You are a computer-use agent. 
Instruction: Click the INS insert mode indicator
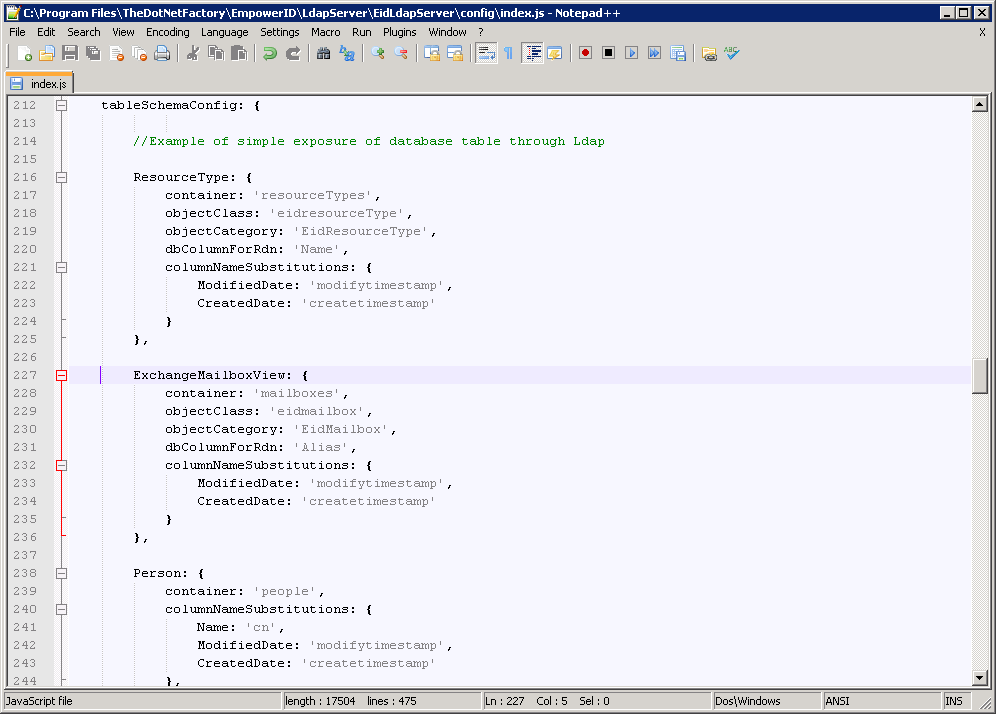958,701
